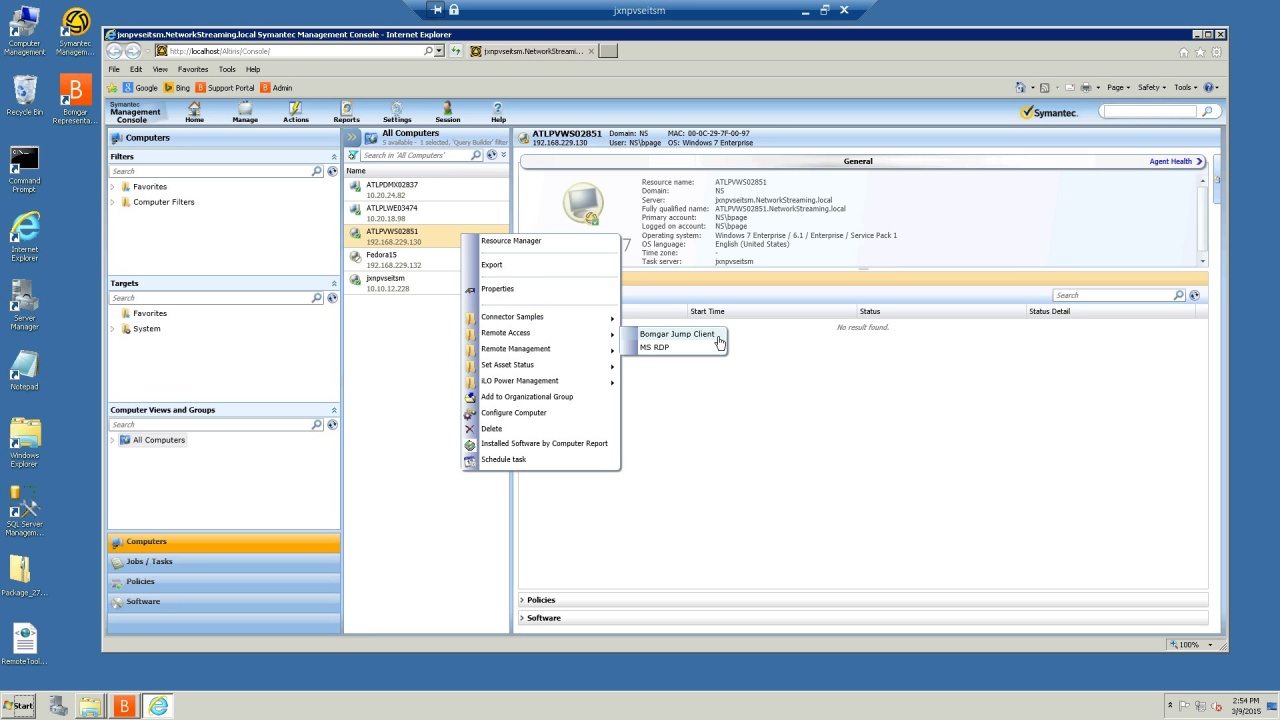Select MS RDP from submenu
This screenshot has width=1280, height=720.
(x=654, y=347)
